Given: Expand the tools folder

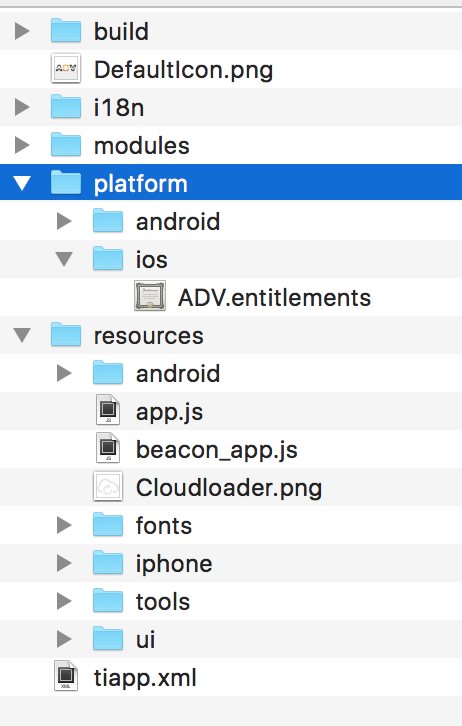Looking at the screenshot, I should pos(64,601).
